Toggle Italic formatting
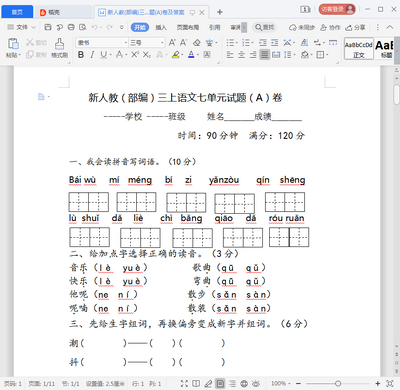 92,54
